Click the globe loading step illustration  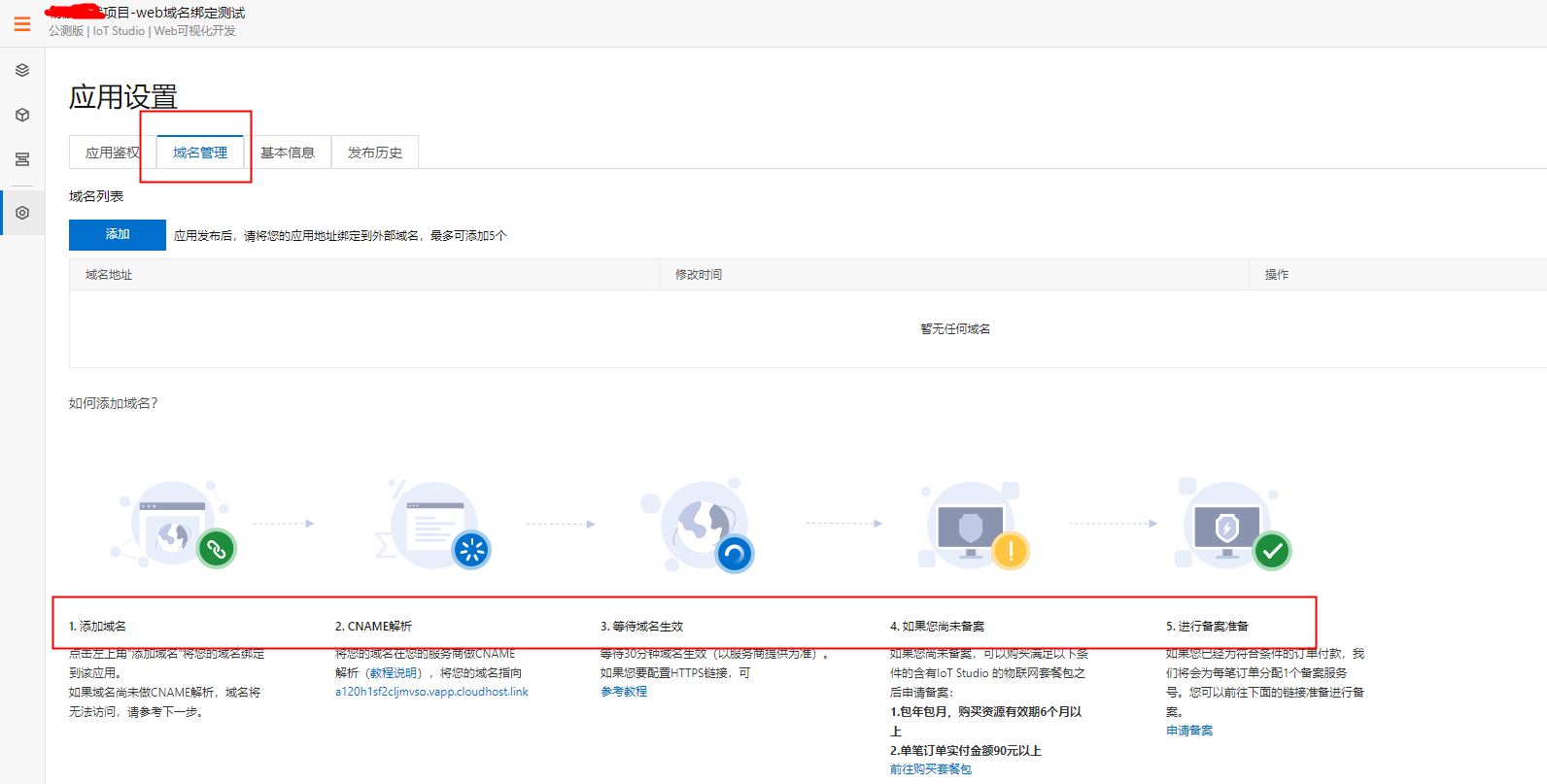(x=698, y=525)
